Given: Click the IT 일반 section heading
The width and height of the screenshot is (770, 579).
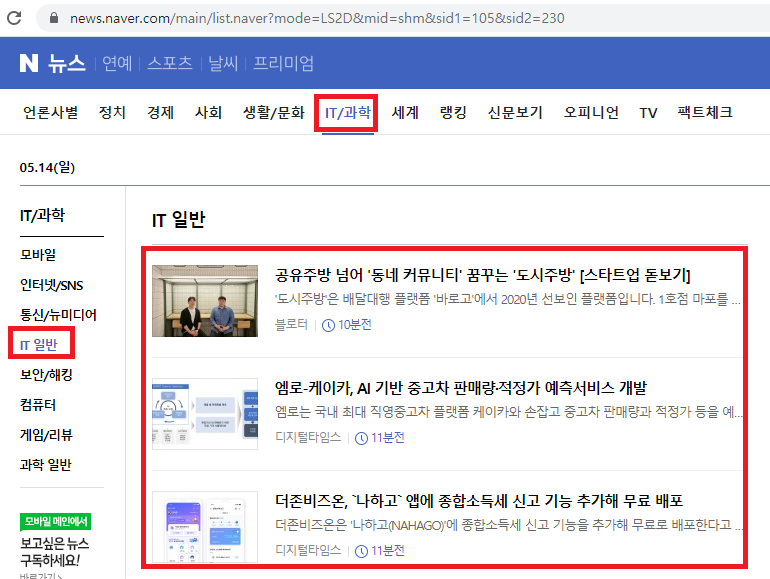Looking at the screenshot, I should (178, 220).
